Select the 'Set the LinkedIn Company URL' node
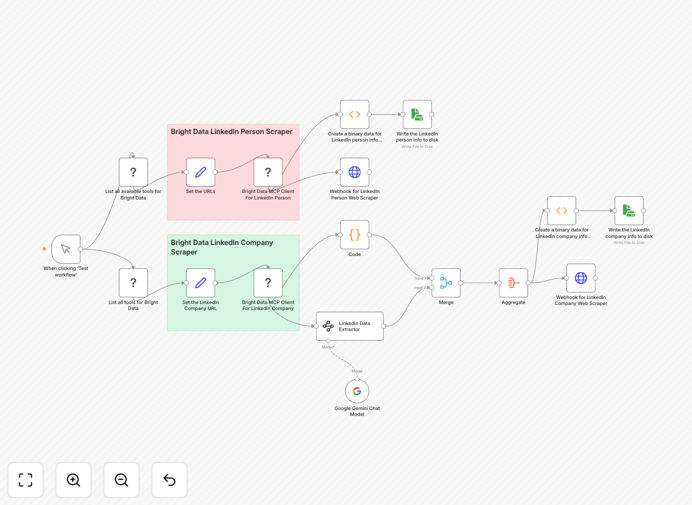The image size is (692, 505). [x=200, y=283]
